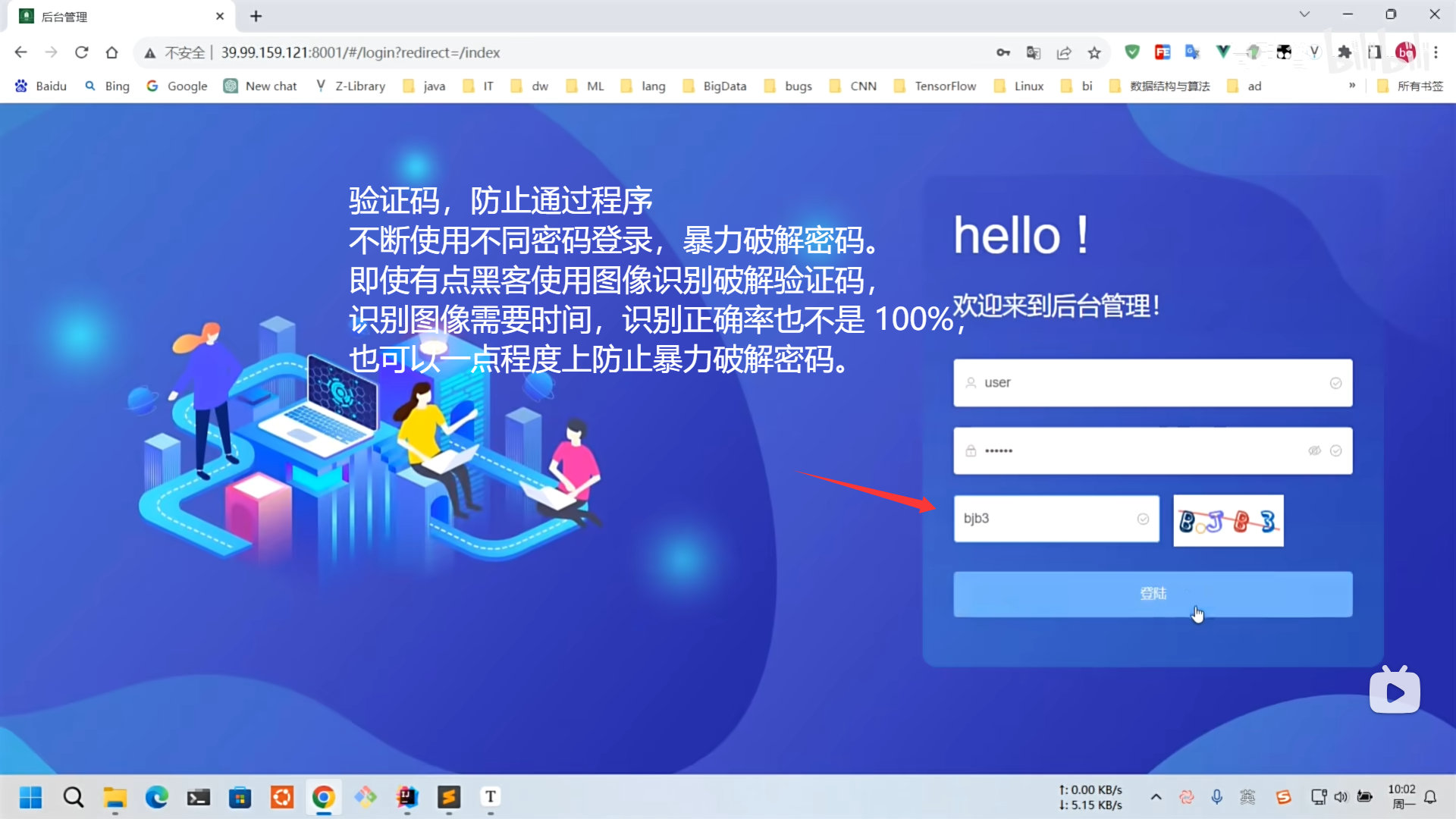This screenshot has height=819, width=1456.
Task: Click the Bilibili play button overlay
Action: [1395, 692]
